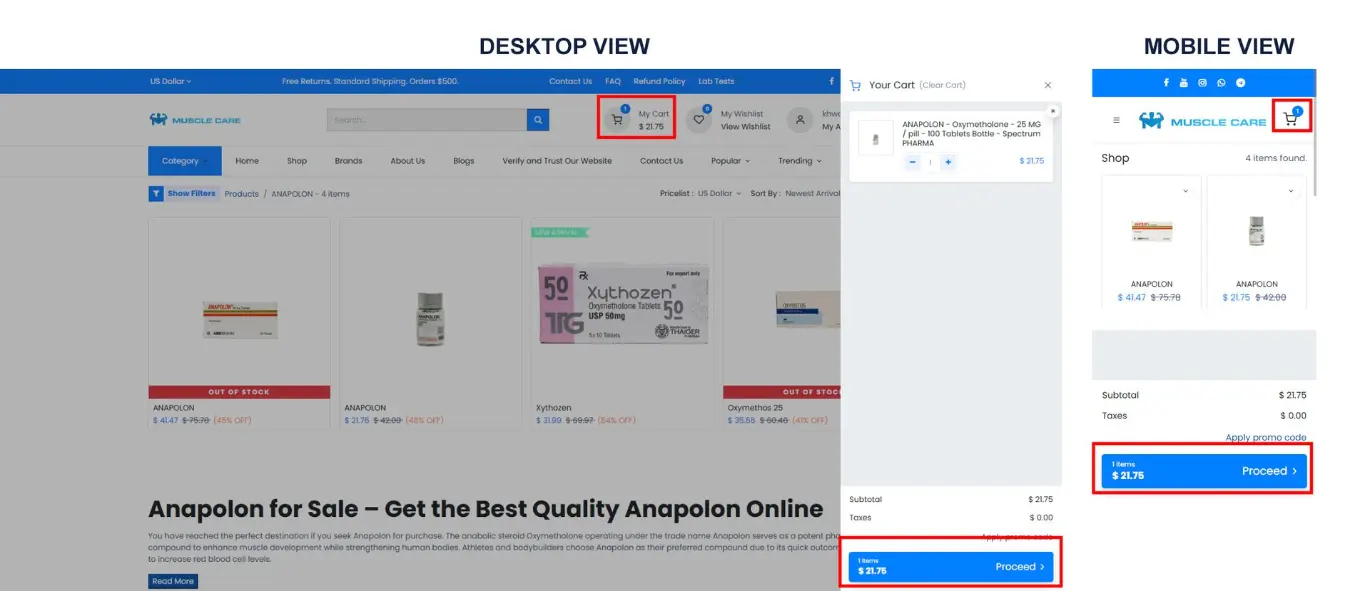Expand the US Dollar currency dropdown in top bar
Screen dimensions: 1370x591
[x=170, y=81]
